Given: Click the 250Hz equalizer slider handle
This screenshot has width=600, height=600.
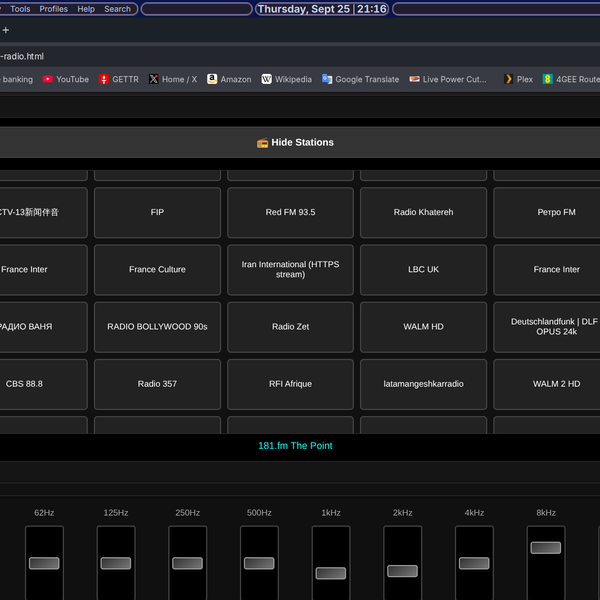Looking at the screenshot, I should [x=188, y=563].
